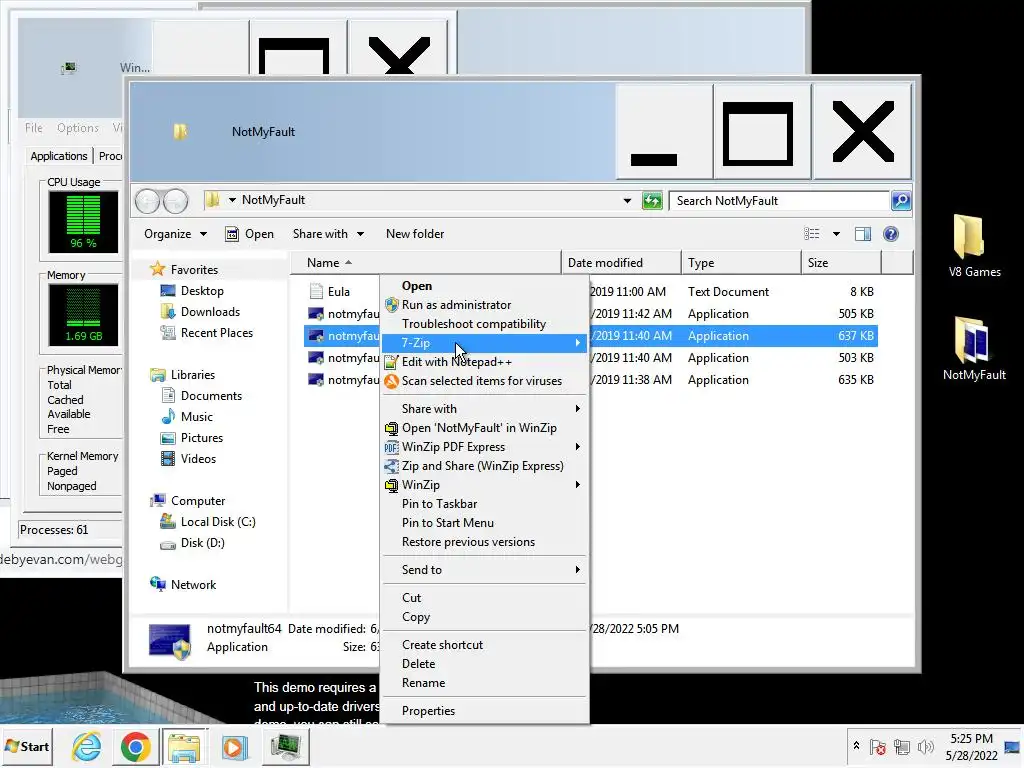Select Restore previous versions
Screen dimensions: 1024x768
pos(484,542)
